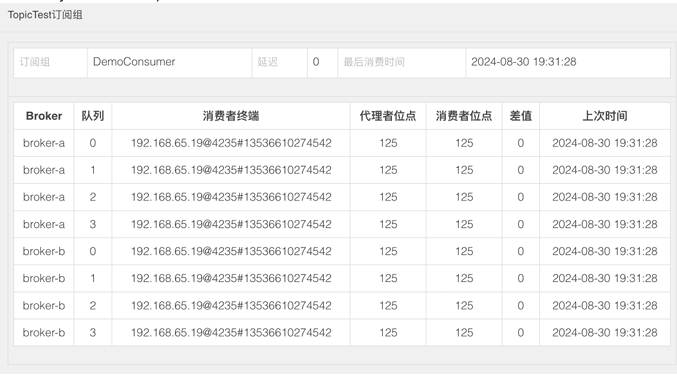
Task: Select last time of broker-a queue 3
Action: pyautogui.click(x=604, y=224)
